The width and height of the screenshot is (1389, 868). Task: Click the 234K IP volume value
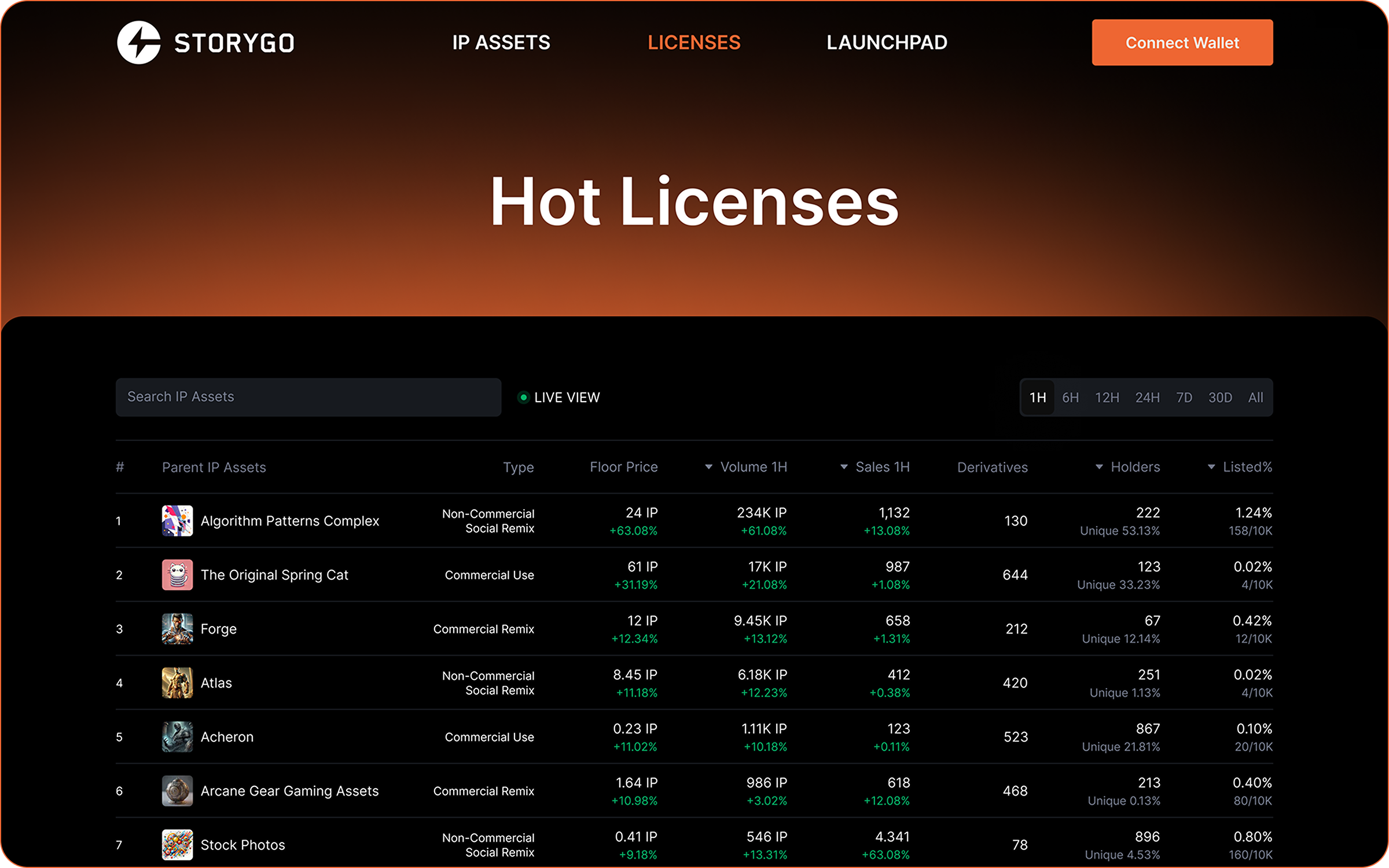(x=761, y=513)
